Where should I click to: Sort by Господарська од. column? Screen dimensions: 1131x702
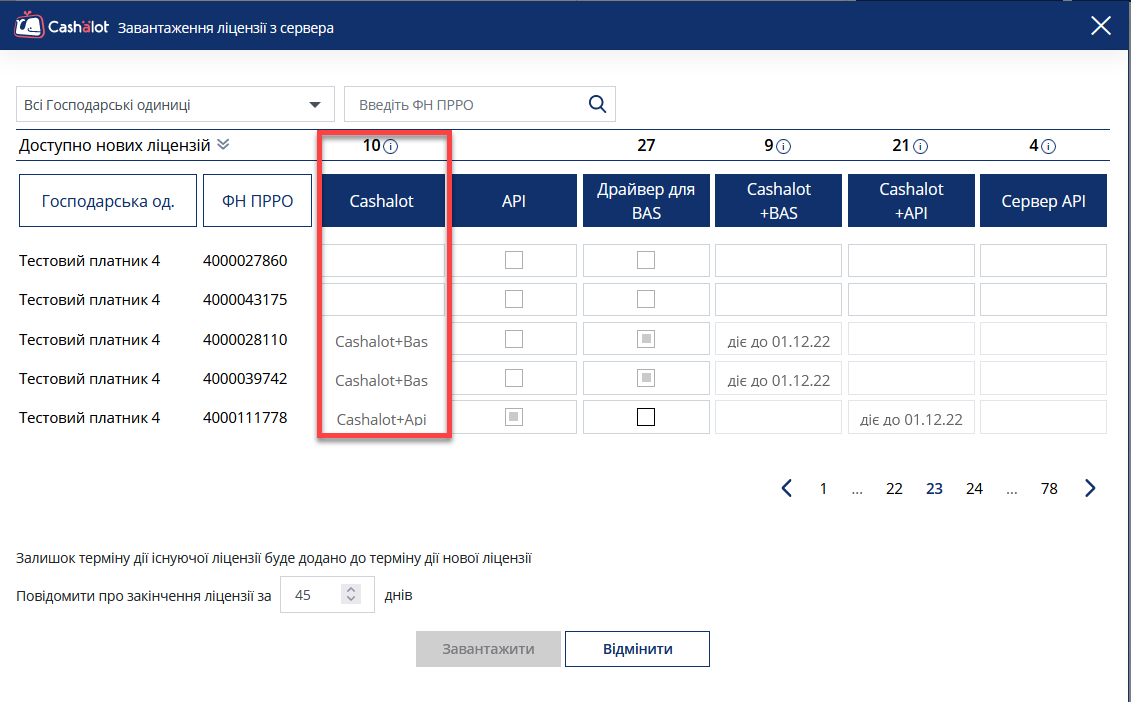107,201
